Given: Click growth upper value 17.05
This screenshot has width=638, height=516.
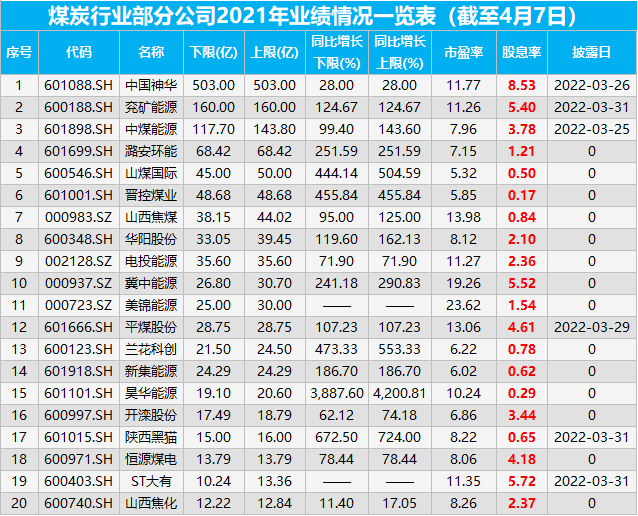Looking at the screenshot, I should tap(400, 503).
